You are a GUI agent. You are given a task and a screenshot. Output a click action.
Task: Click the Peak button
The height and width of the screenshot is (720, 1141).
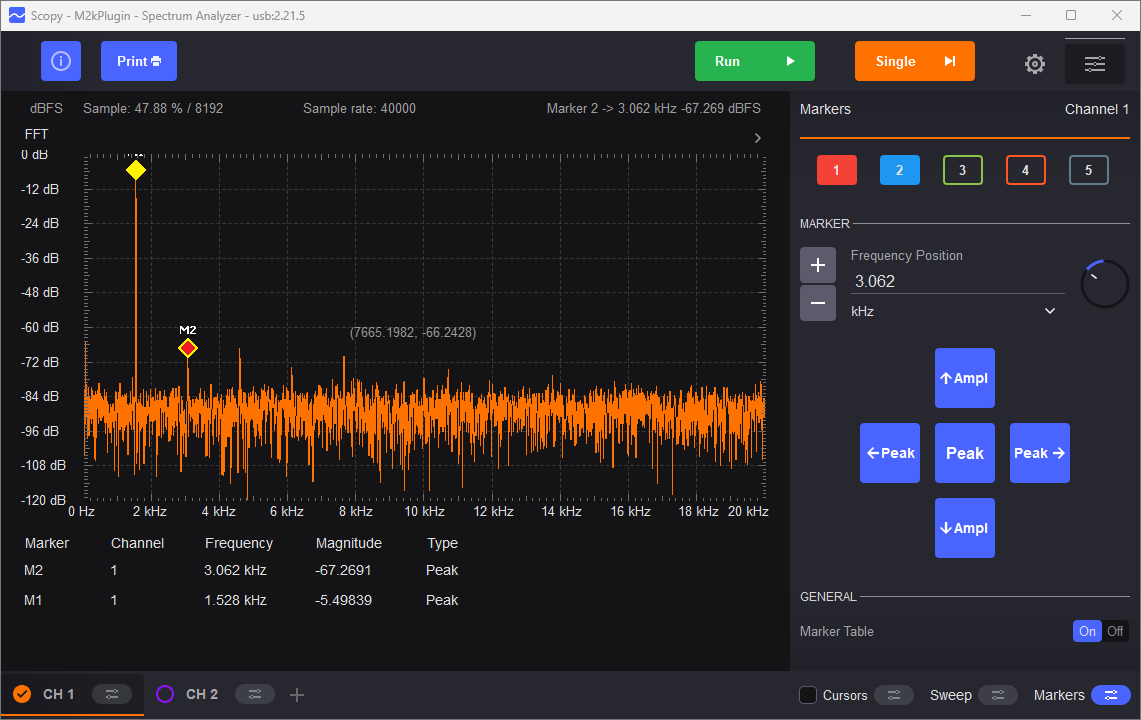click(x=964, y=453)
